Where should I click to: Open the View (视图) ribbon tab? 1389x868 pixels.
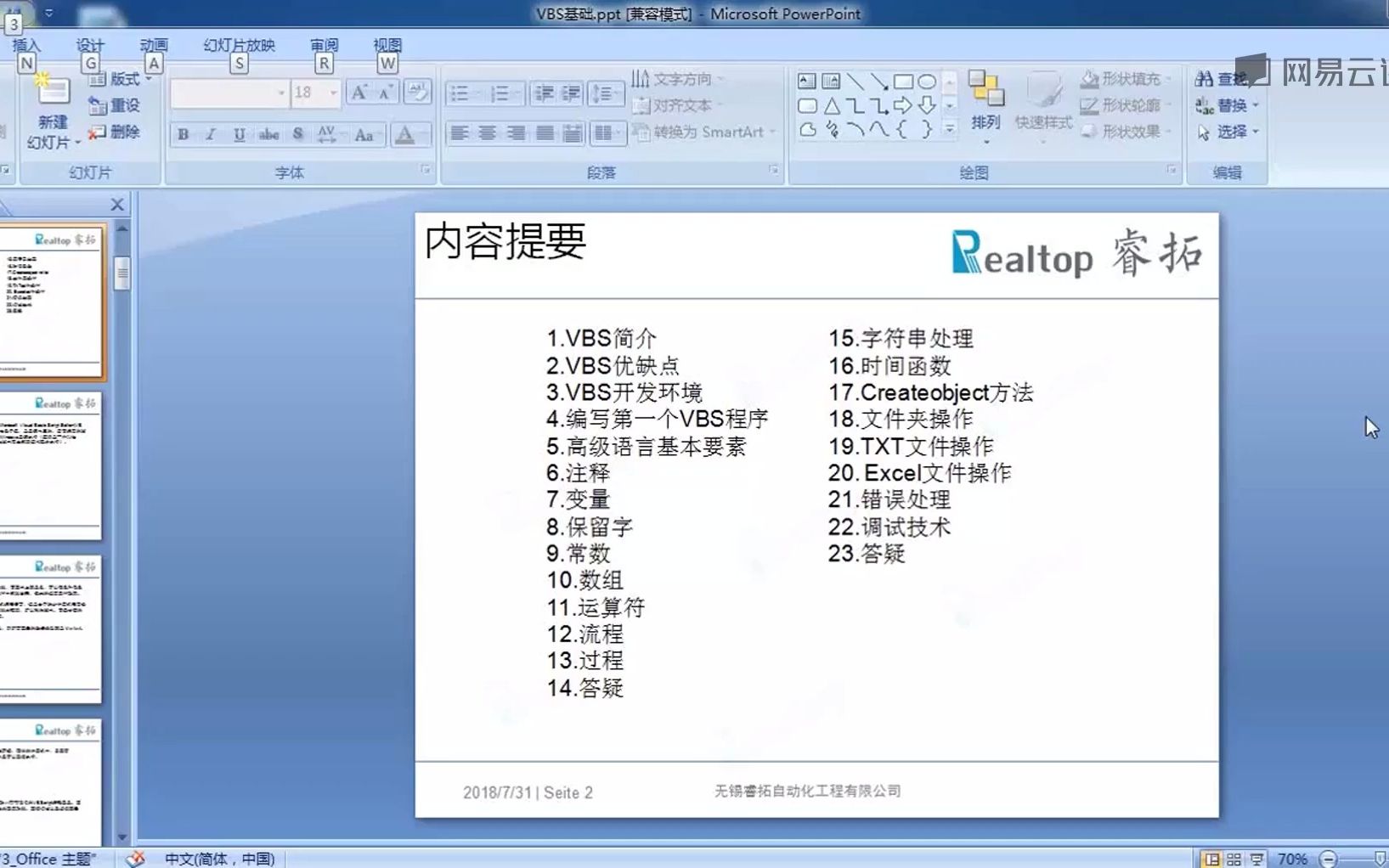[387, 46]
